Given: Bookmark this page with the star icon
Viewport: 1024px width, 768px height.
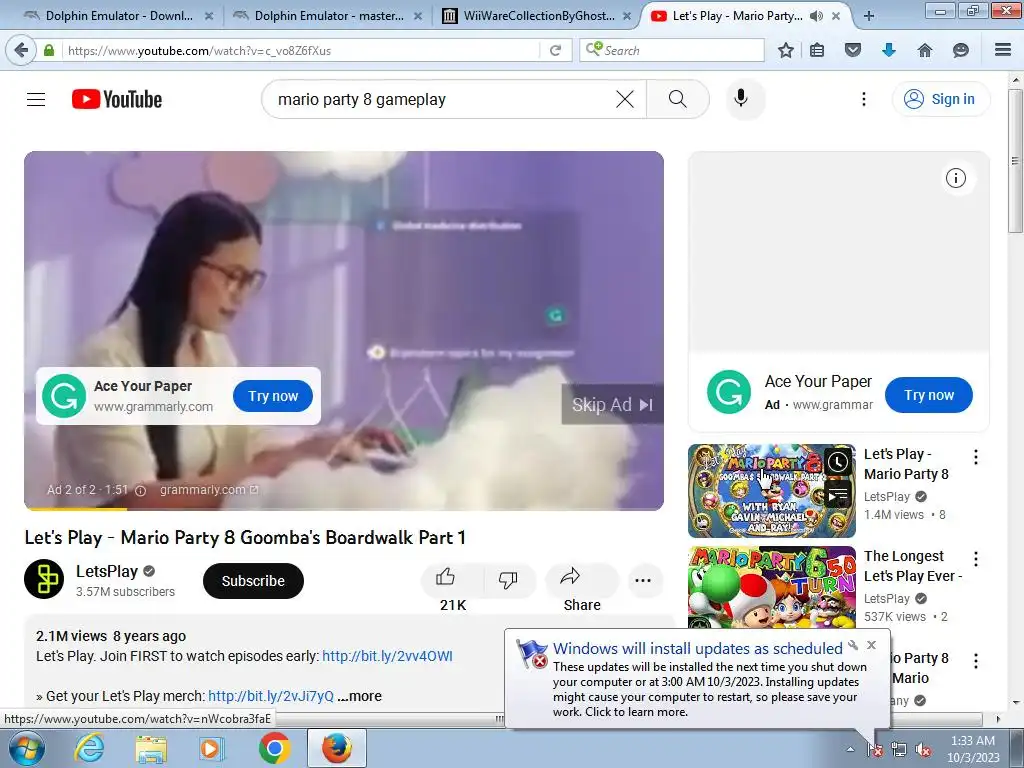Looking at the screenshot, I should [786, 50].
